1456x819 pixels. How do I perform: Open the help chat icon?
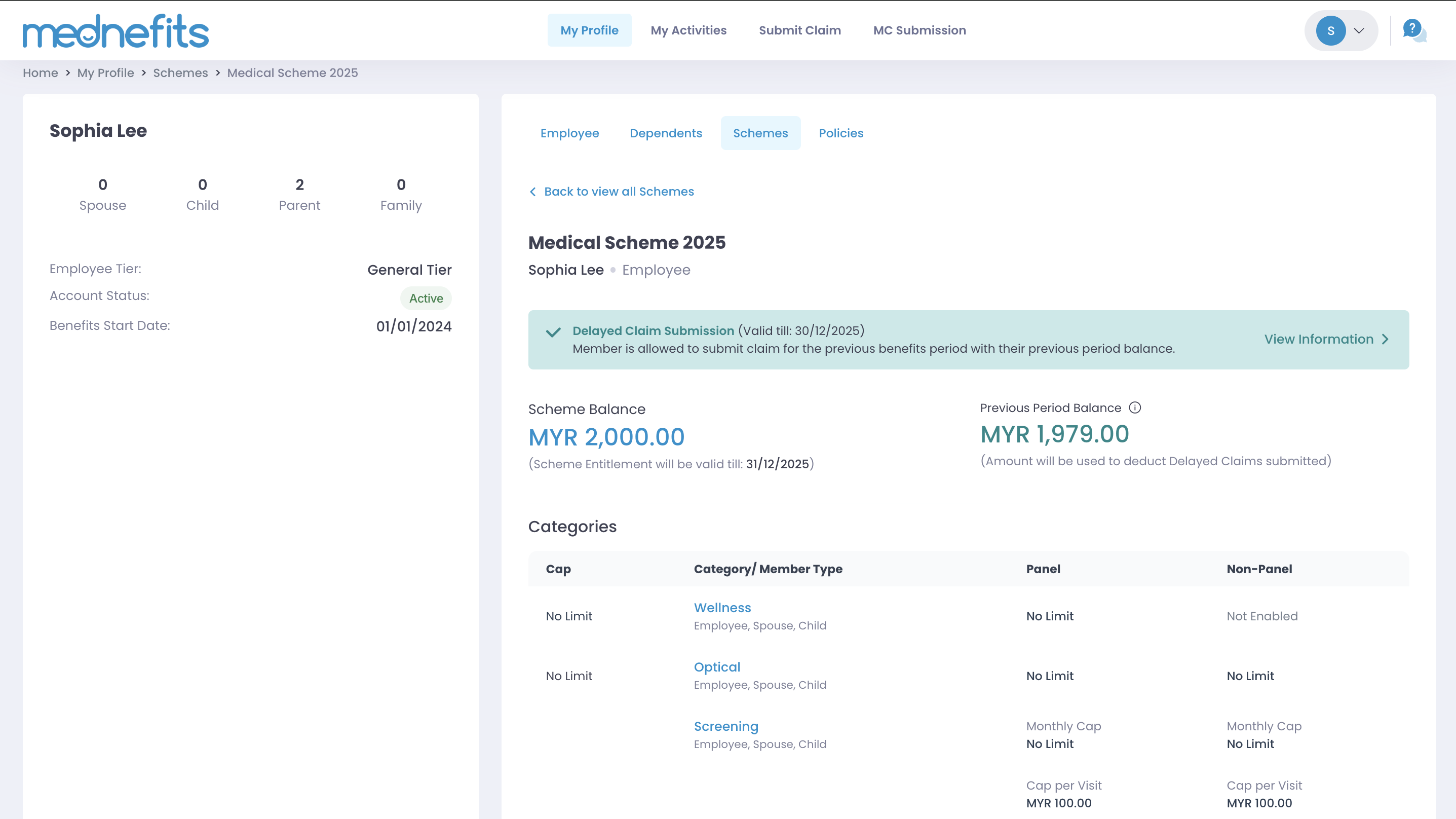click(1413, 30)
